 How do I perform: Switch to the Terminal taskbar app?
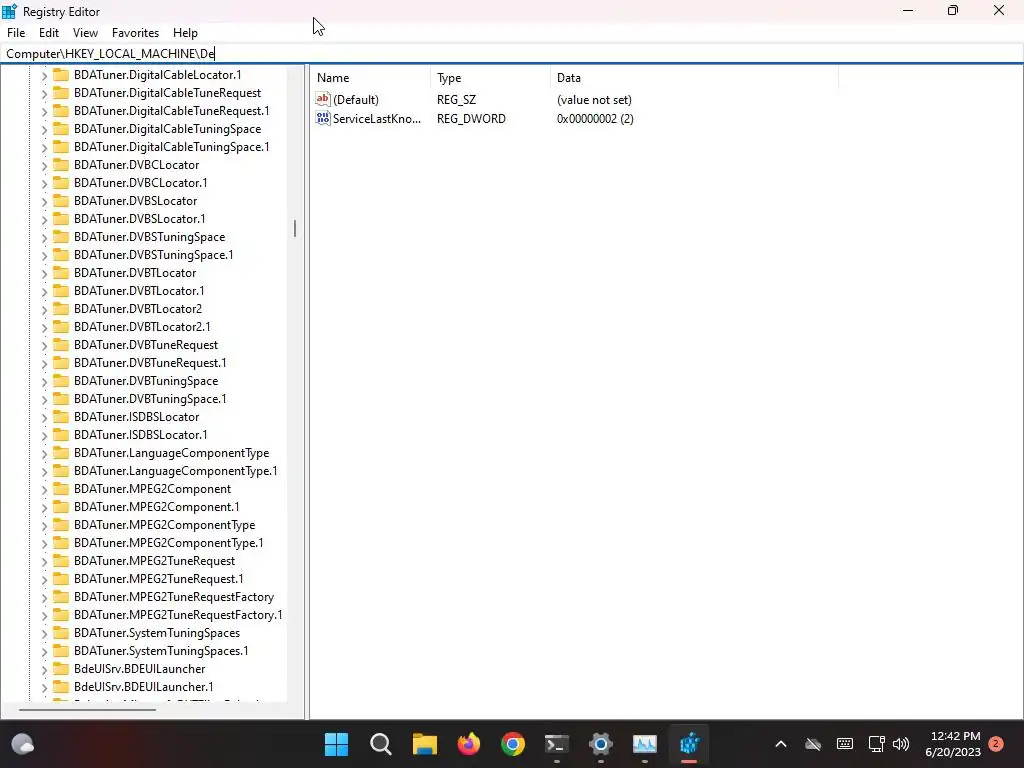[x=556, y=744]
